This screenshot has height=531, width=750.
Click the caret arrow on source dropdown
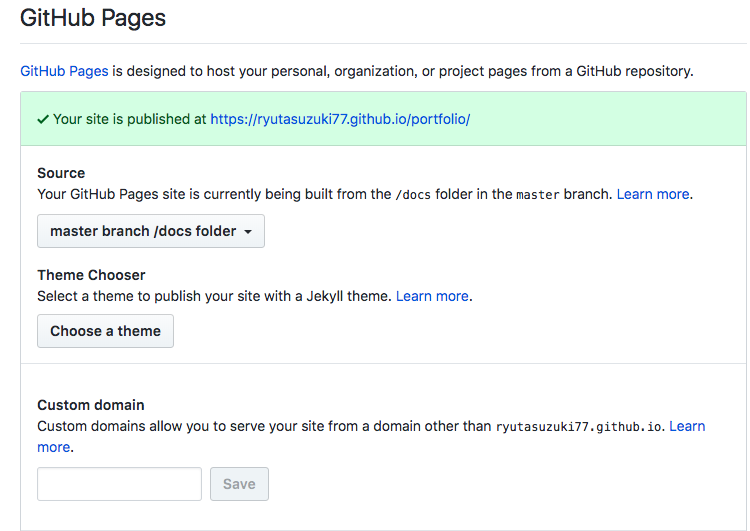coord(248,232)
